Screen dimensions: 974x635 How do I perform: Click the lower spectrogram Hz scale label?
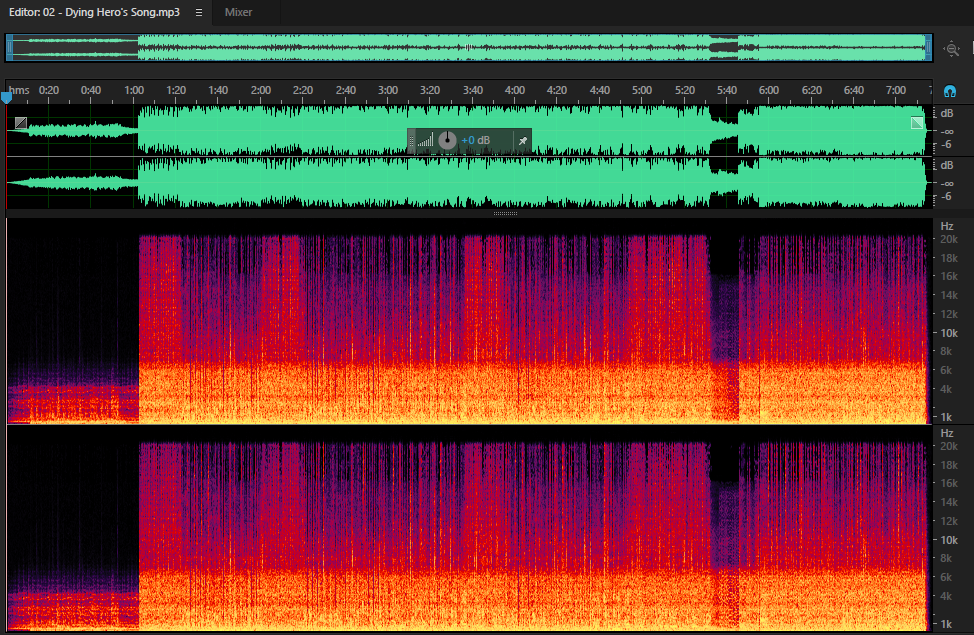[x=947, y=433]
